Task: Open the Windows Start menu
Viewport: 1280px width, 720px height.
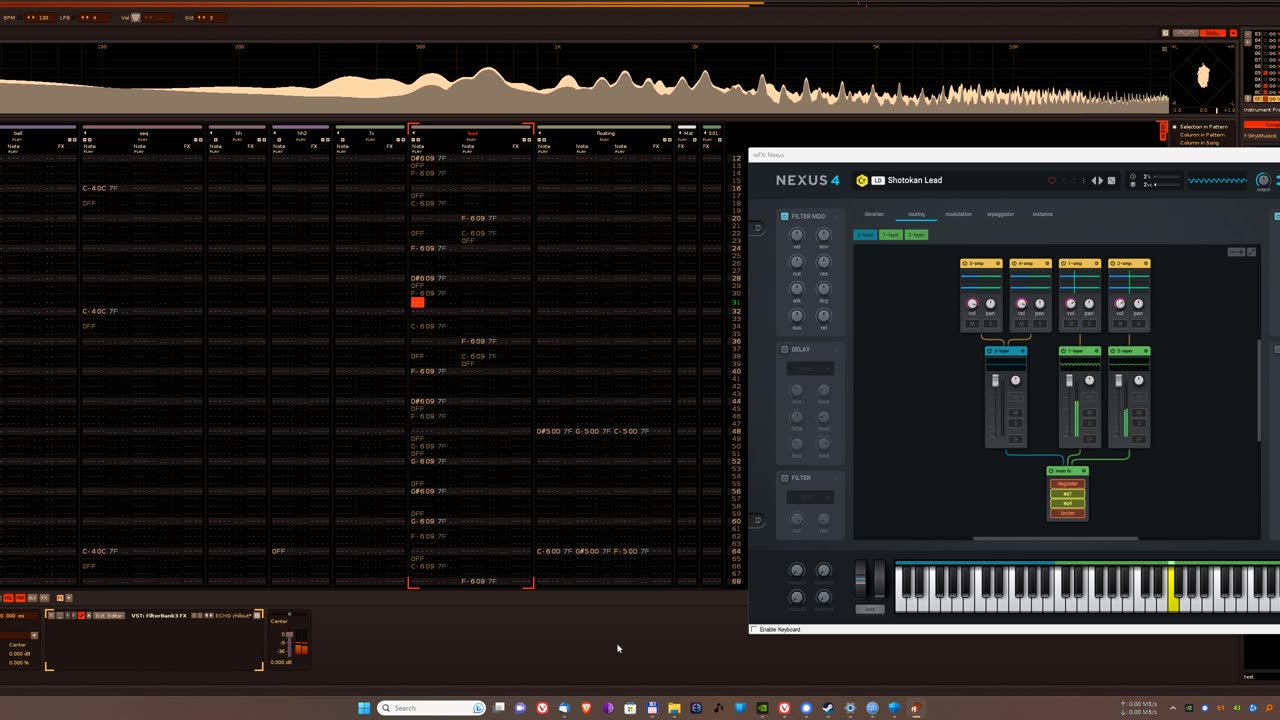Action: tap(364, 708)
